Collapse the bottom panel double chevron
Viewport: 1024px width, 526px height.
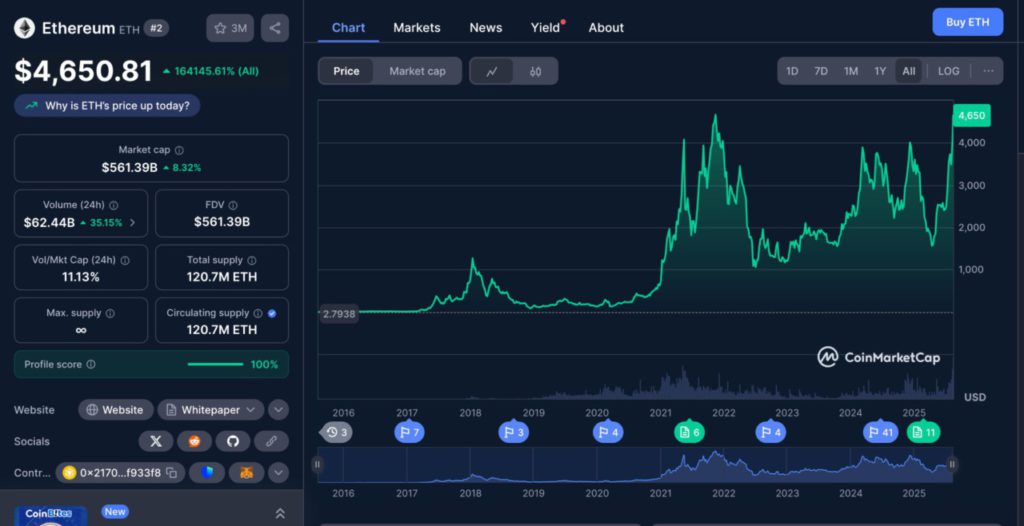pos(280,514)
